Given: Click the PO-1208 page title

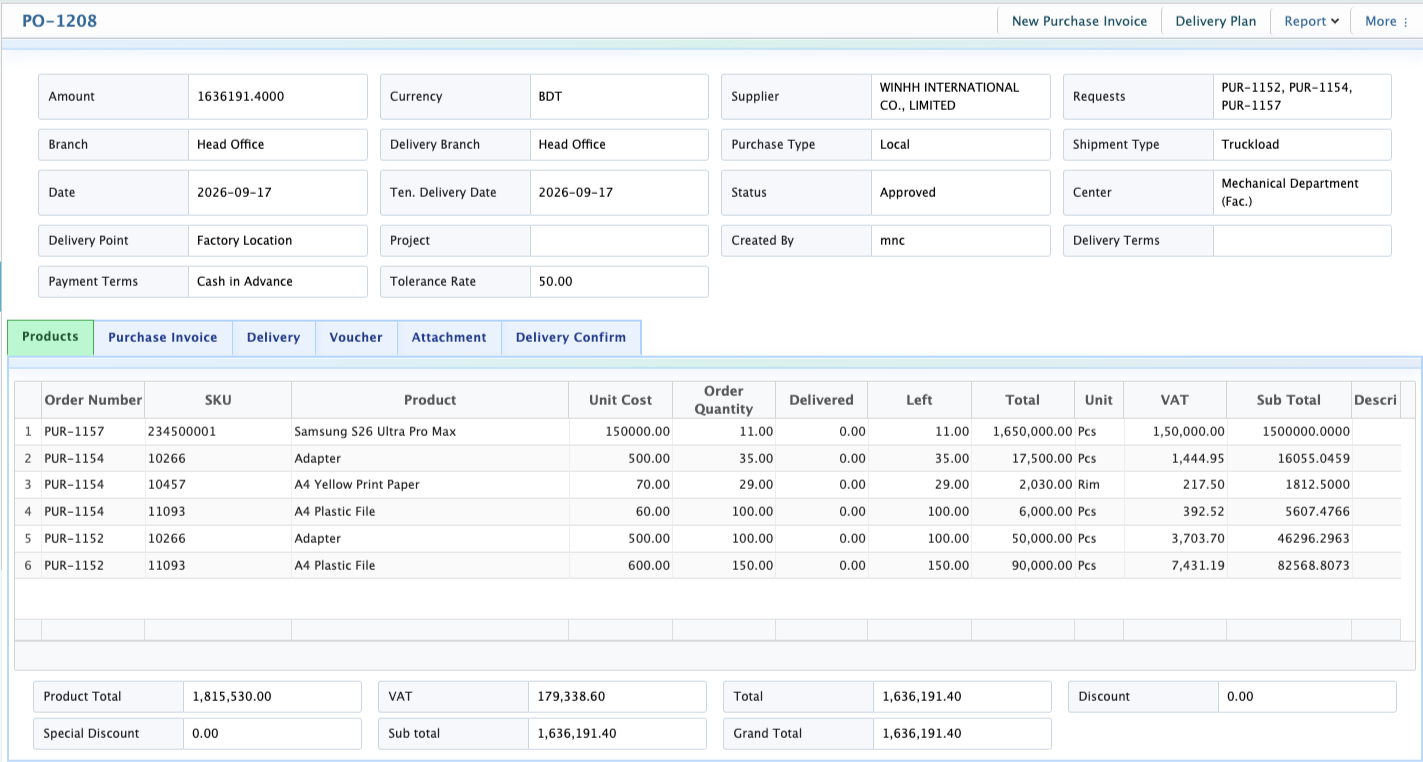Looking at the screenshot, I should (x=60, y=21).
